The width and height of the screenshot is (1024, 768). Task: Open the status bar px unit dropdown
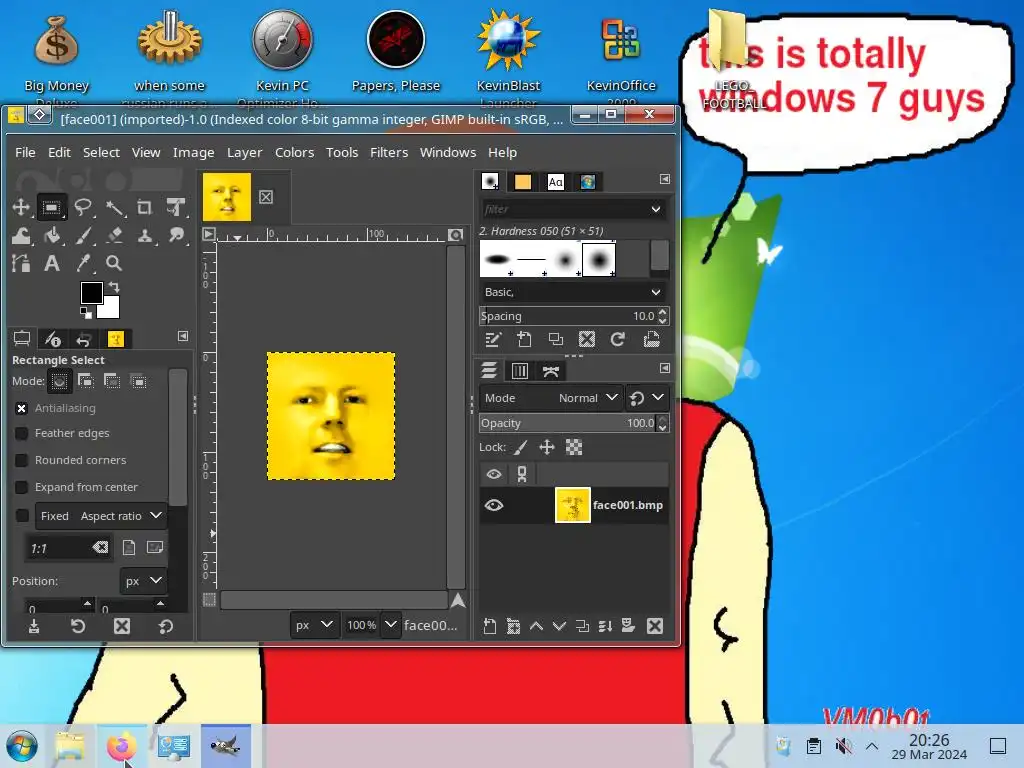coord(313,625)
